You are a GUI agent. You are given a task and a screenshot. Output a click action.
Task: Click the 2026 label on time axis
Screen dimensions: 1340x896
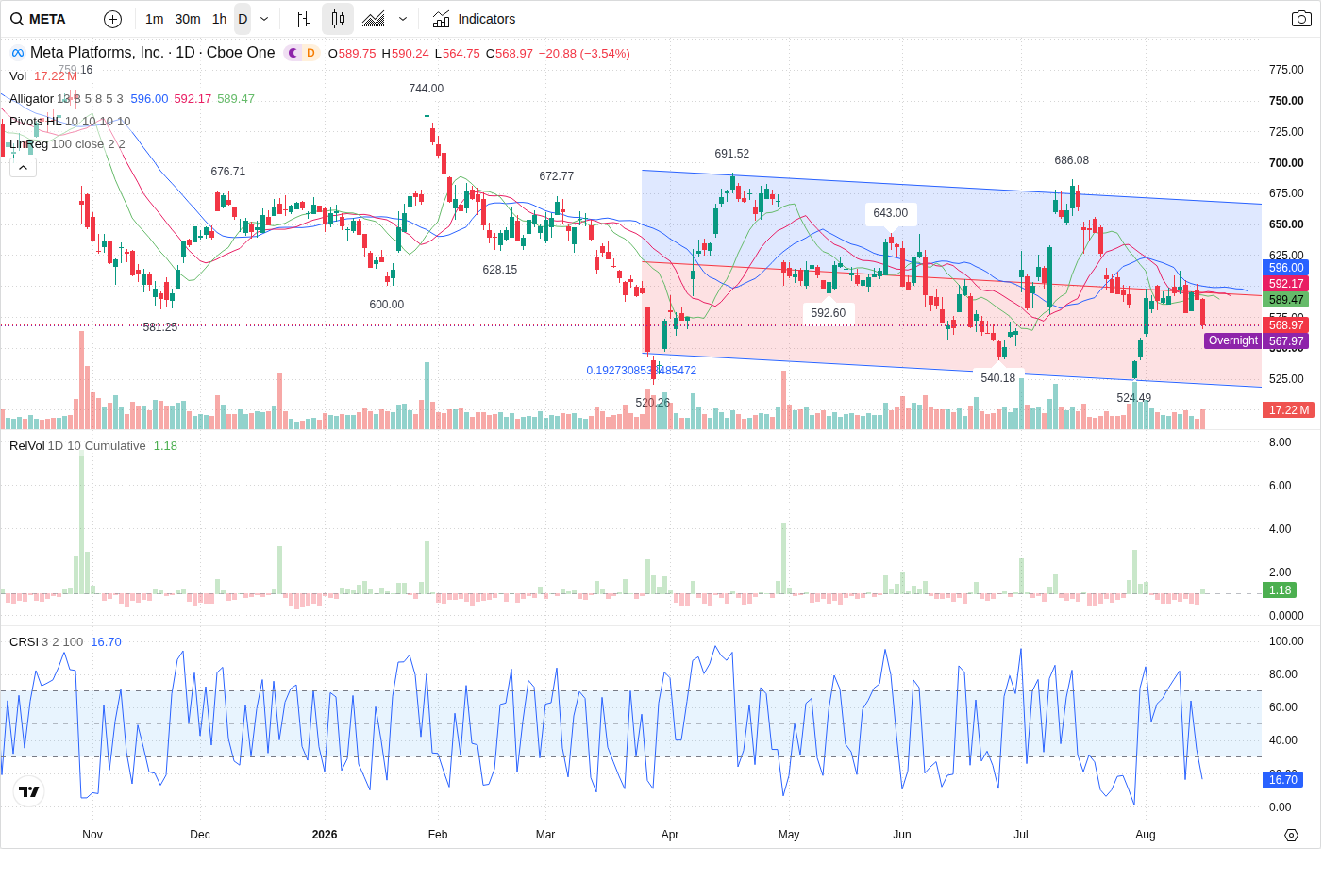click(325, 835)
